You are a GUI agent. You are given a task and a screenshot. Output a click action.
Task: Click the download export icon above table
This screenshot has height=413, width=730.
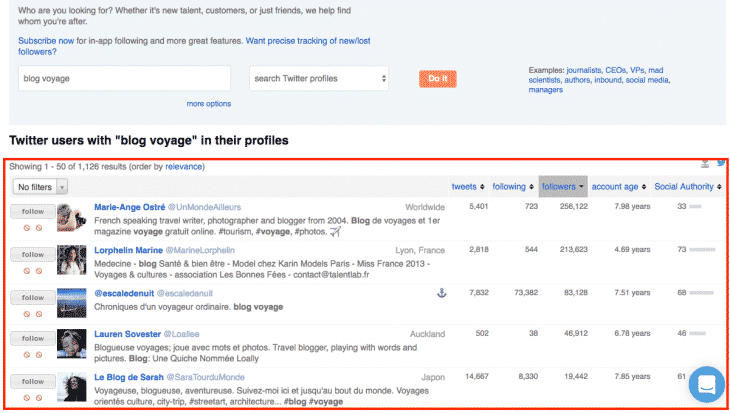[x=704, y=163]
